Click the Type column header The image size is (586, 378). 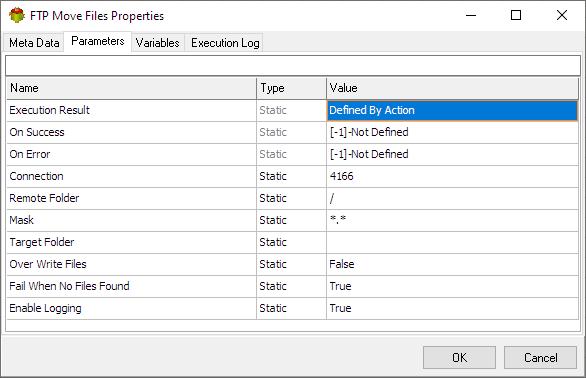291,88
